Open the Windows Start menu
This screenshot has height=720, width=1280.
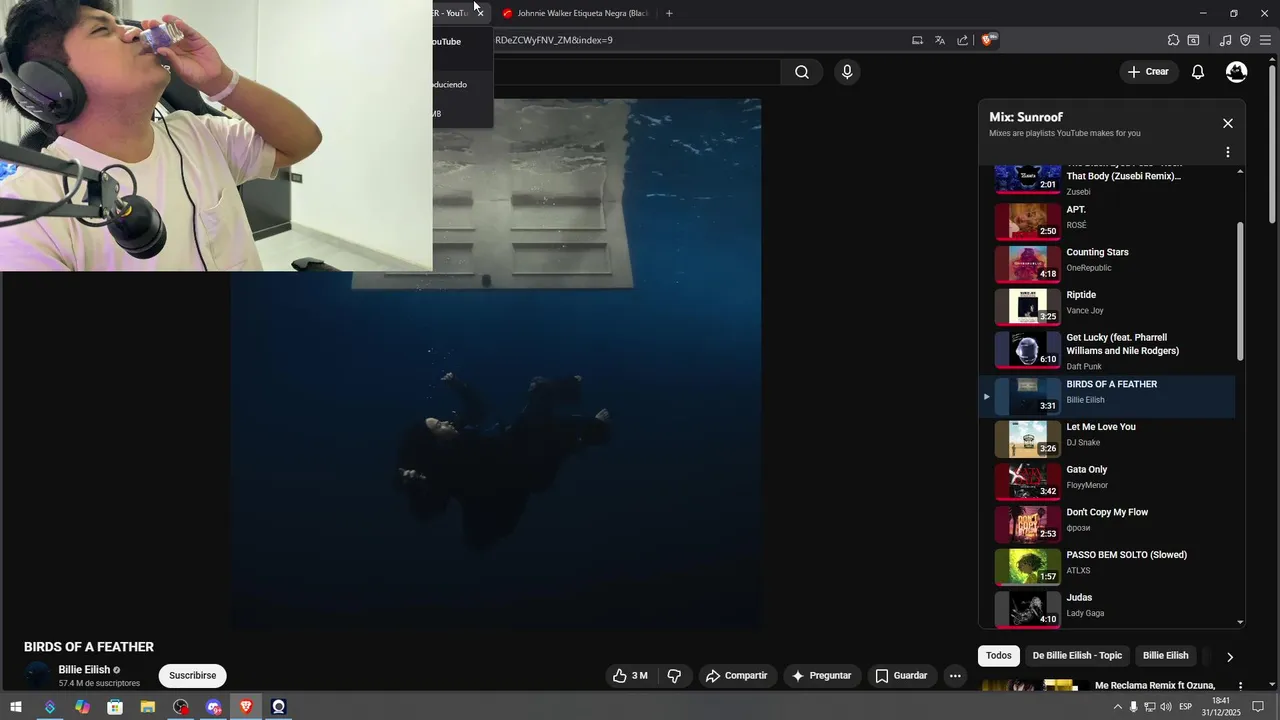16,707
